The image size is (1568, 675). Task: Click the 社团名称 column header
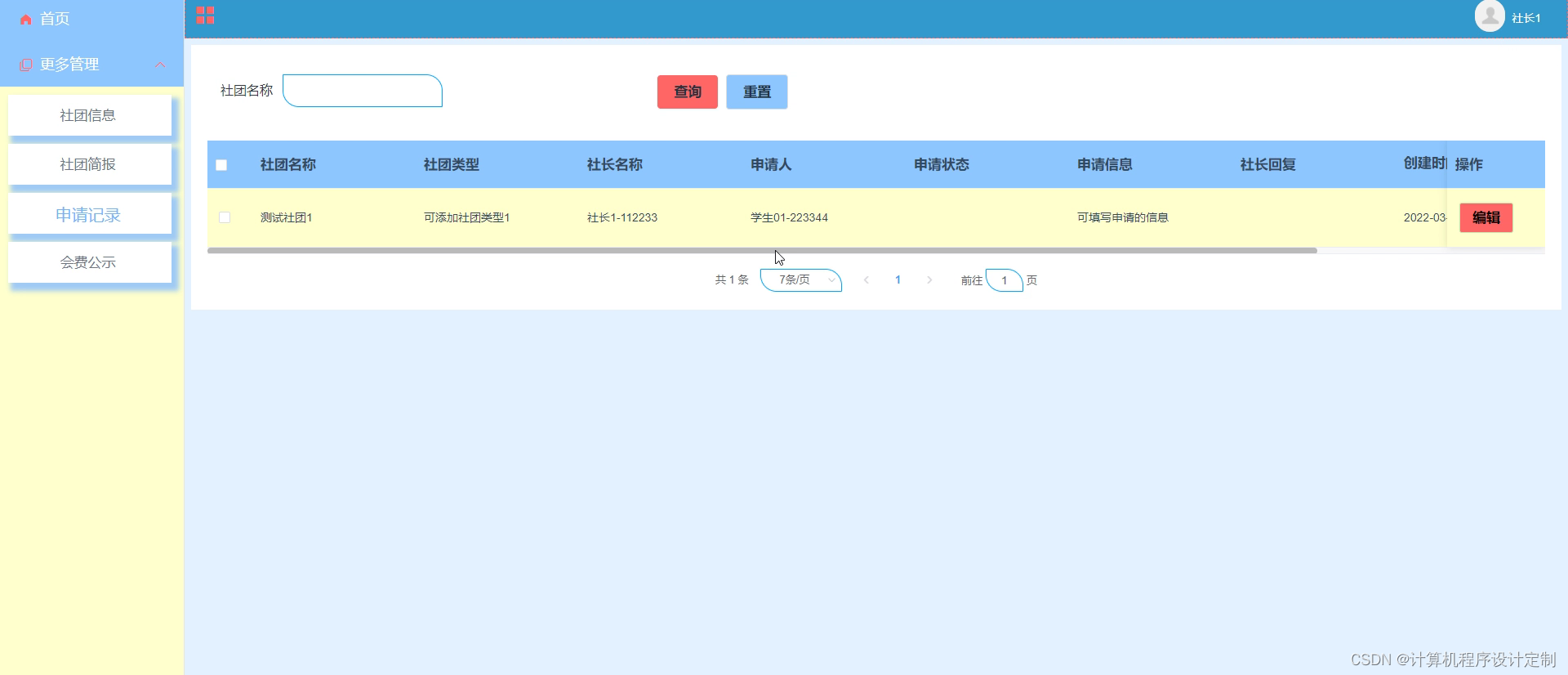[x=288, y=165]
